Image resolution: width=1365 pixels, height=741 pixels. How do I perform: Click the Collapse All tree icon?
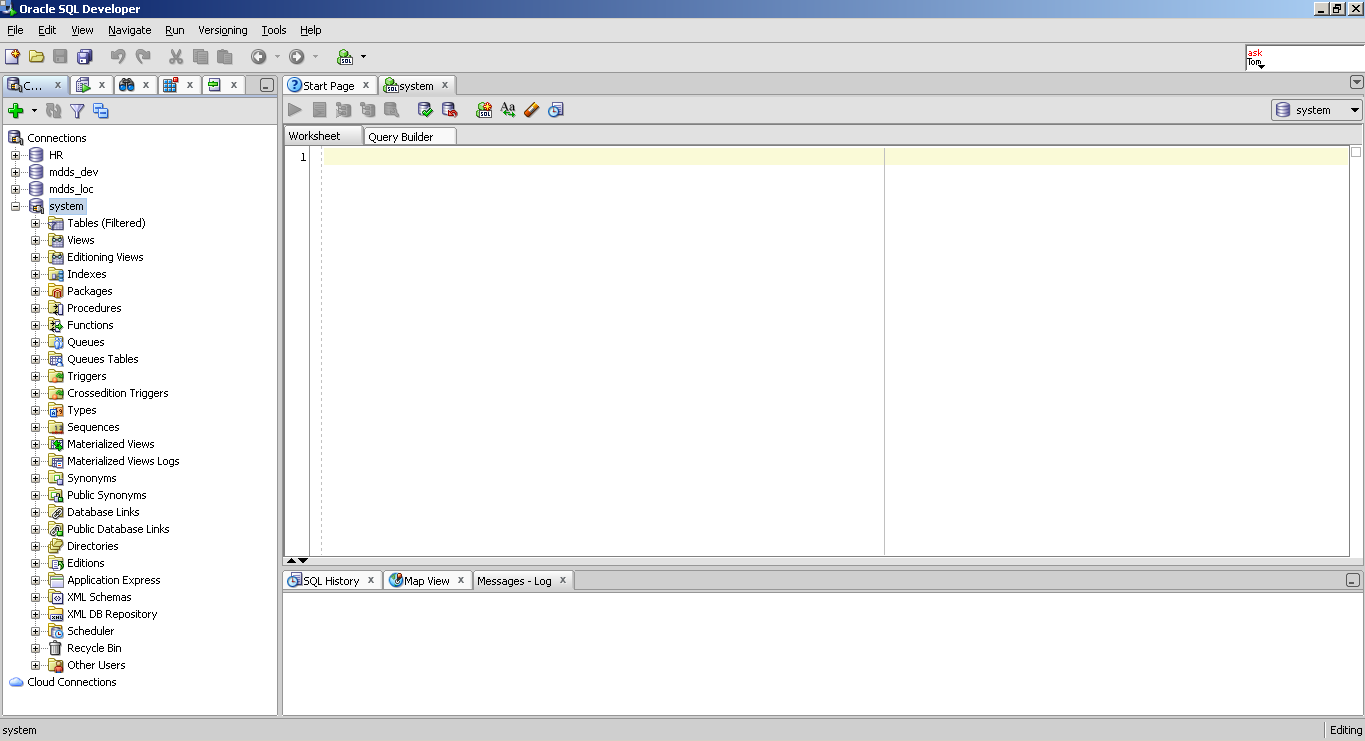coord(100,111)
